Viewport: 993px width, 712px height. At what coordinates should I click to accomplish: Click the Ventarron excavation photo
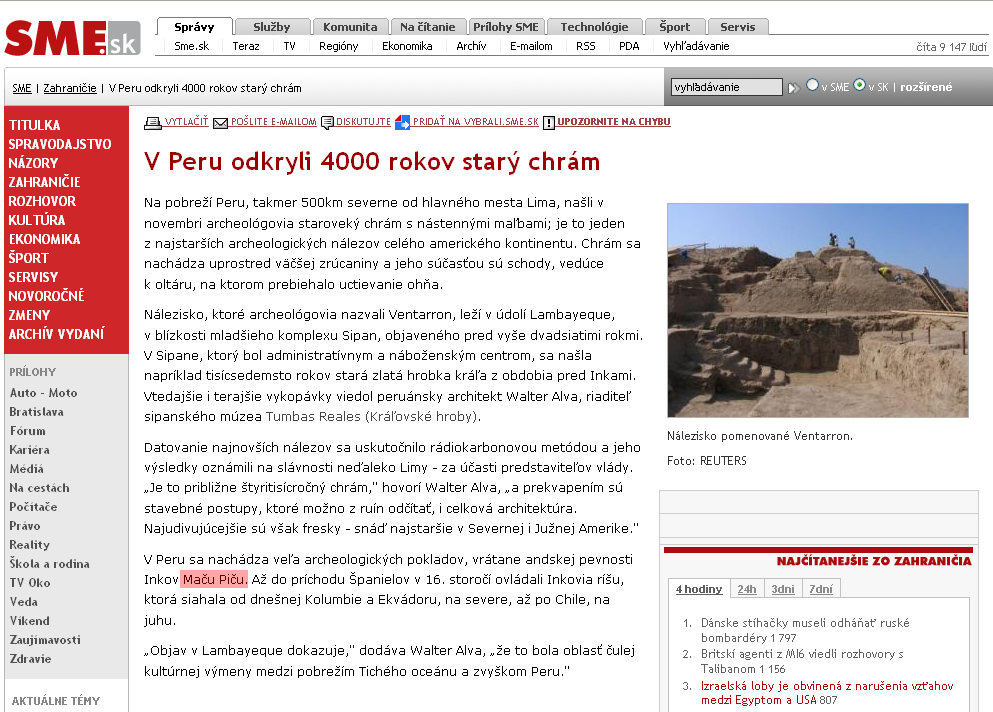click(817, 310)
